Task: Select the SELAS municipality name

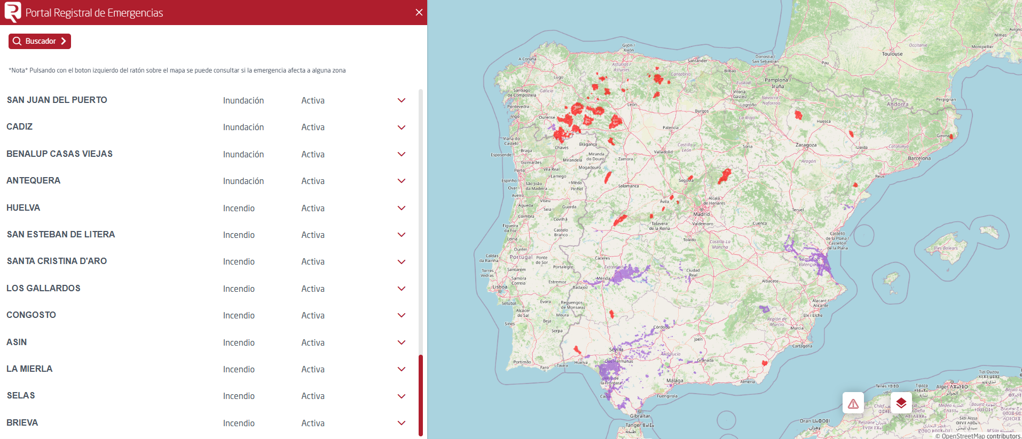Action: click(21, 395)
